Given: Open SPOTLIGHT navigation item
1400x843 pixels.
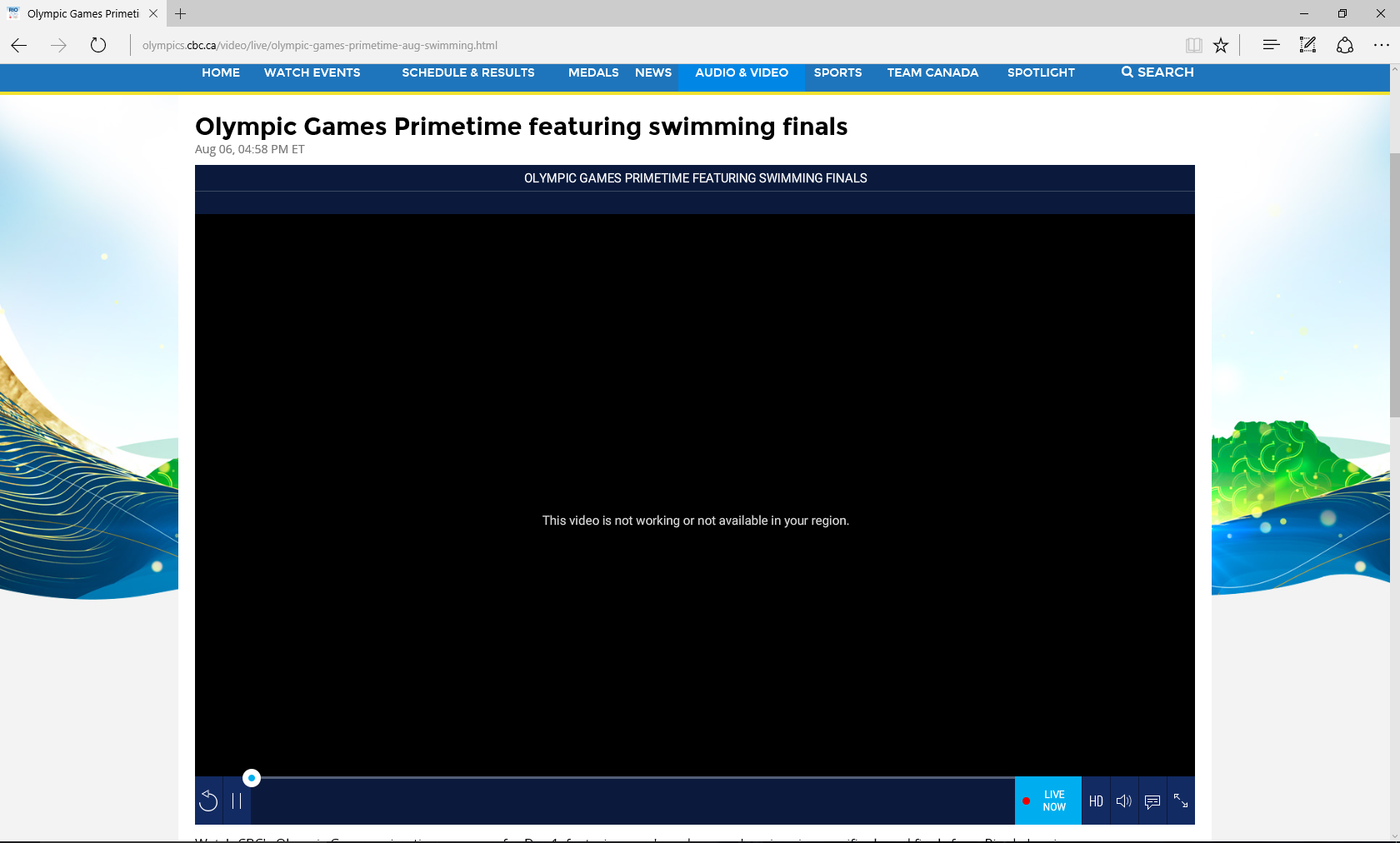Looking at the screenshot, I should point(1041,72).
